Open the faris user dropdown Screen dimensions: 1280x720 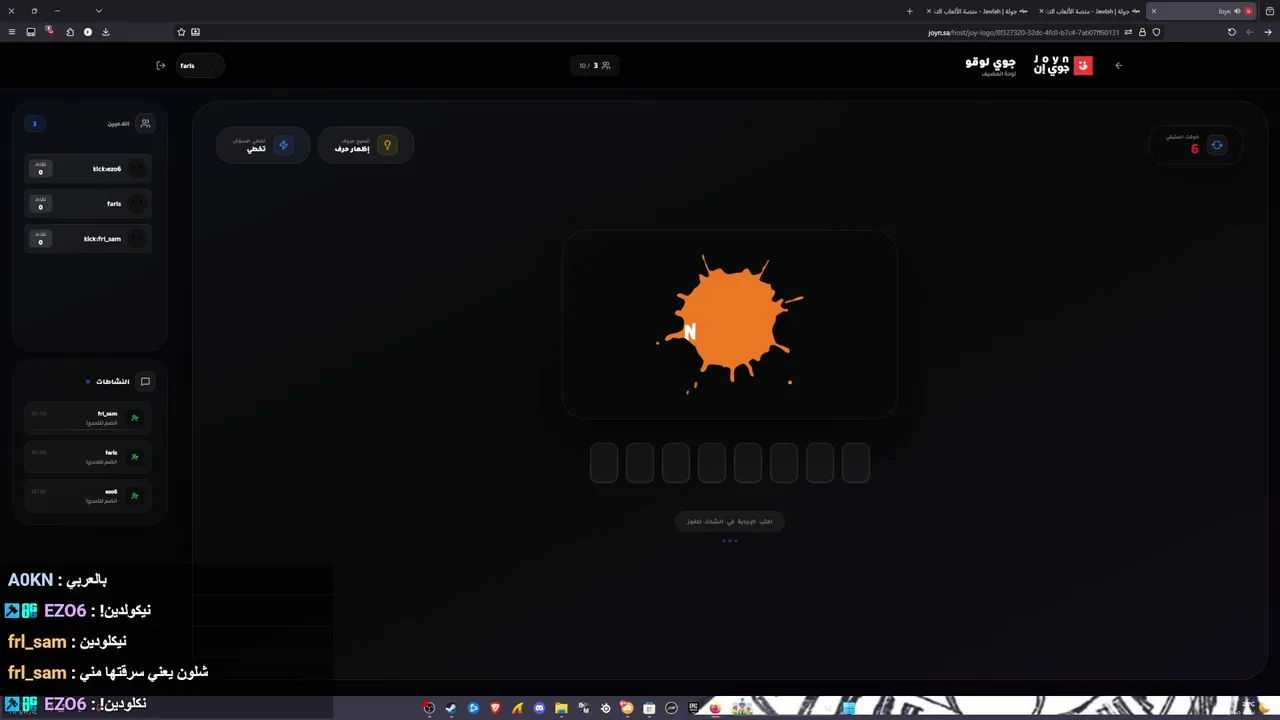coord(199,66)
